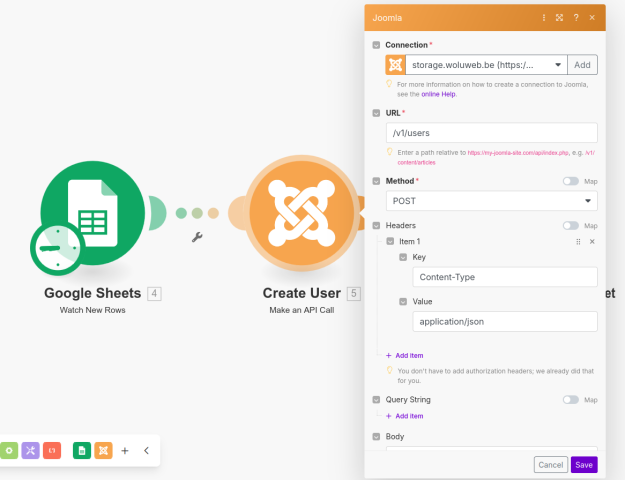Add item under Query String

coord(405,416)
